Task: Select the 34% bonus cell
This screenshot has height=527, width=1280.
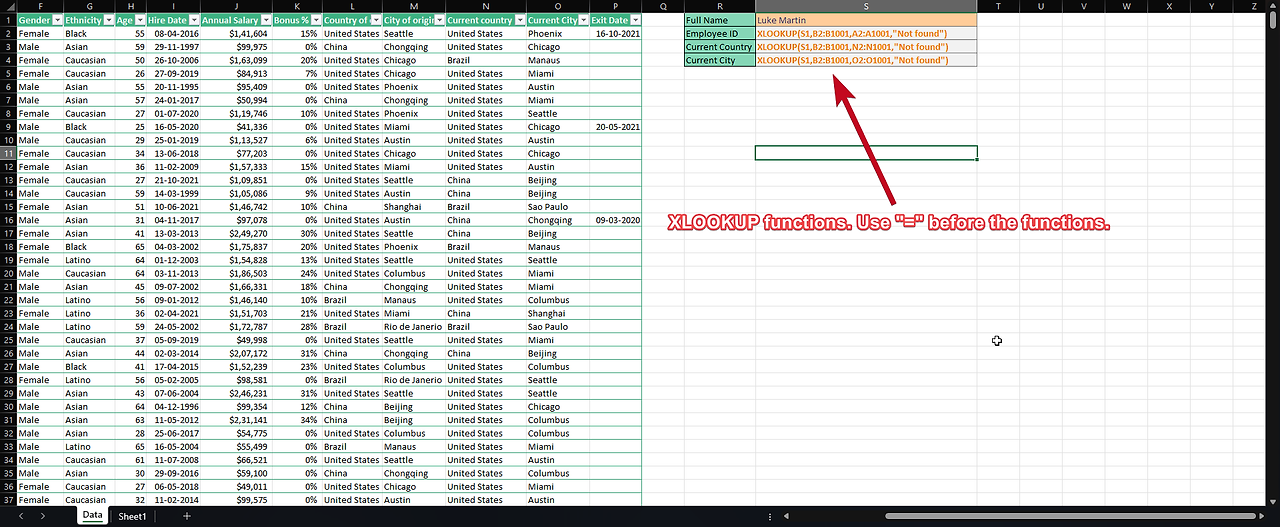Action: (x=297, y=420)
